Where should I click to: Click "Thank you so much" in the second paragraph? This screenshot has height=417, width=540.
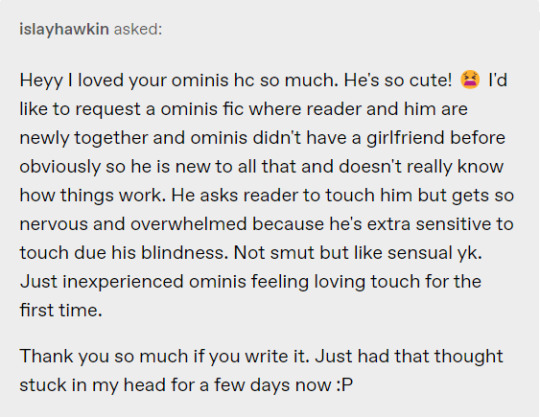point(104,356)
